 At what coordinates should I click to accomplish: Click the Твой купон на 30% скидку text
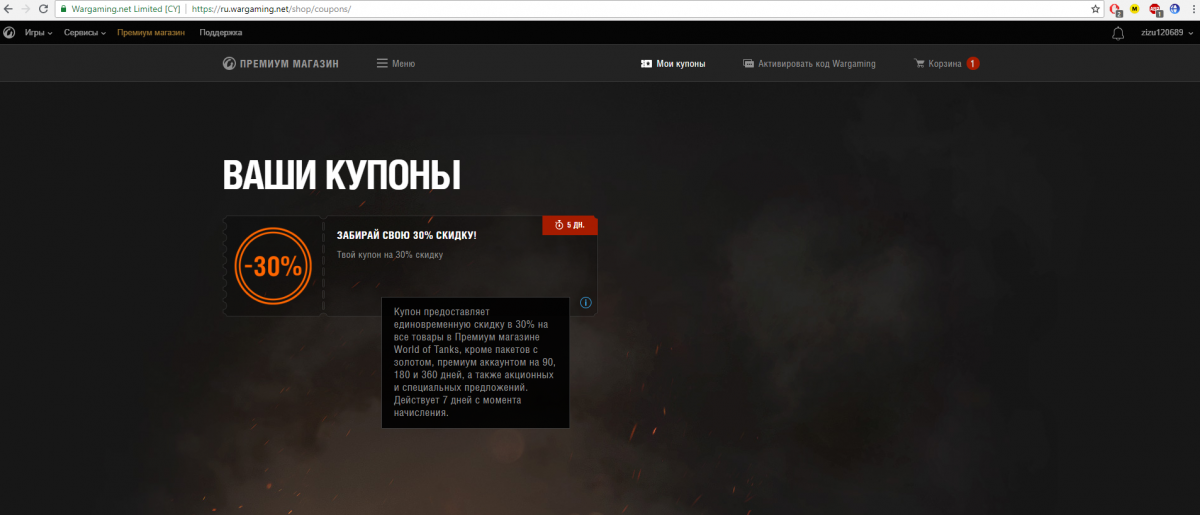[x=390, y=255]
